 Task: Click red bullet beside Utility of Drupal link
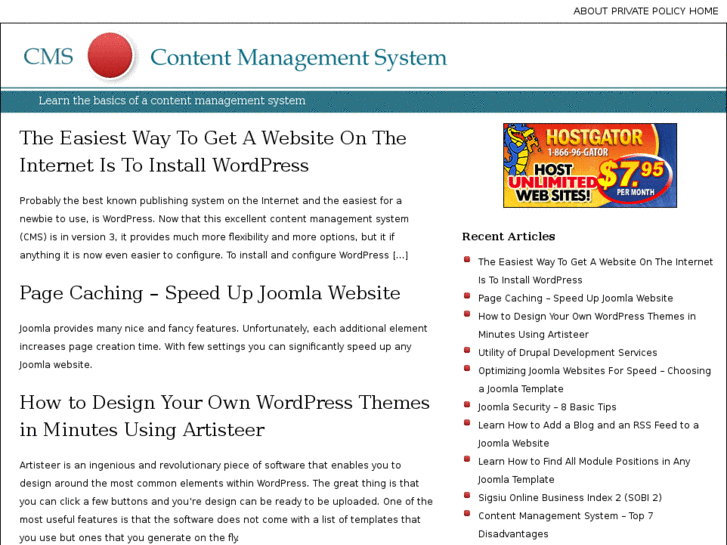[x=467, y=350]
